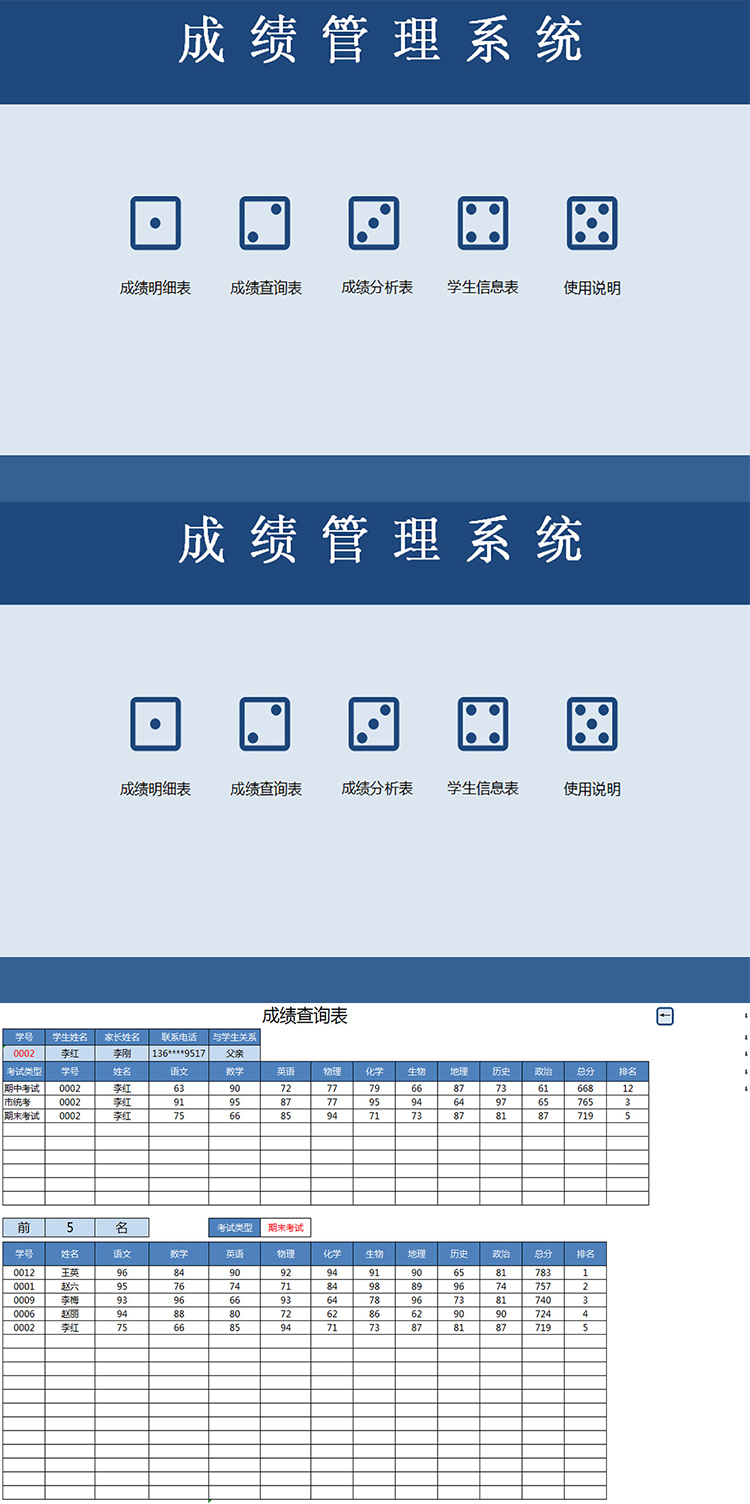The image size is (750, 1504).
Task: Open 成绩分析表 link in the upper menu panel
Action: [x=377, y=287]
